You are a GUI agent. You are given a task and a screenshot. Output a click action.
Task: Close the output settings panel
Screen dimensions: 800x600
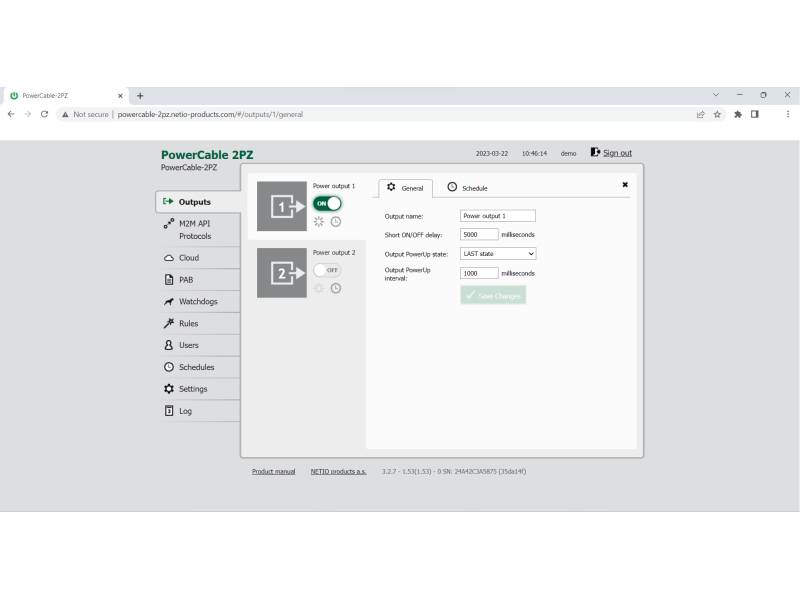pos(625,185)
